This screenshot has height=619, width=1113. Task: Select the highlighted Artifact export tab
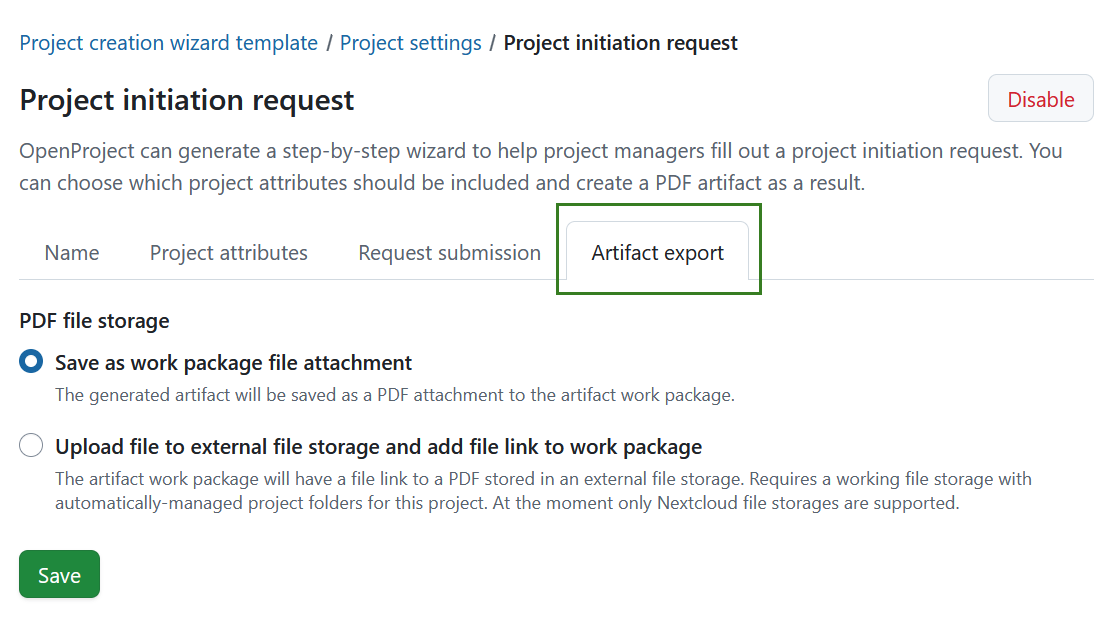(657, 252)
